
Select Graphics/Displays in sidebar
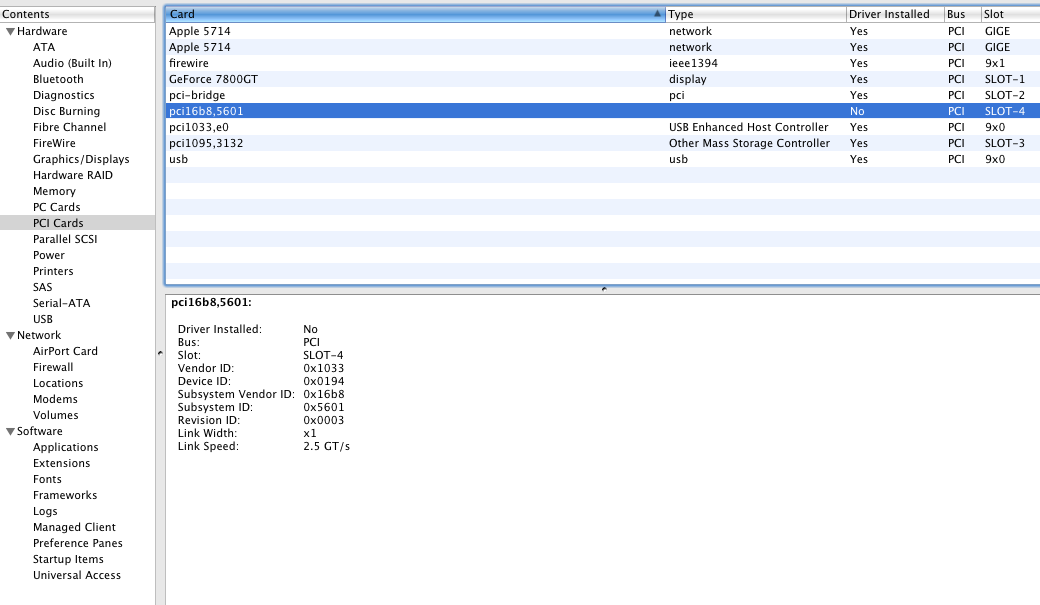pos(81,159)
